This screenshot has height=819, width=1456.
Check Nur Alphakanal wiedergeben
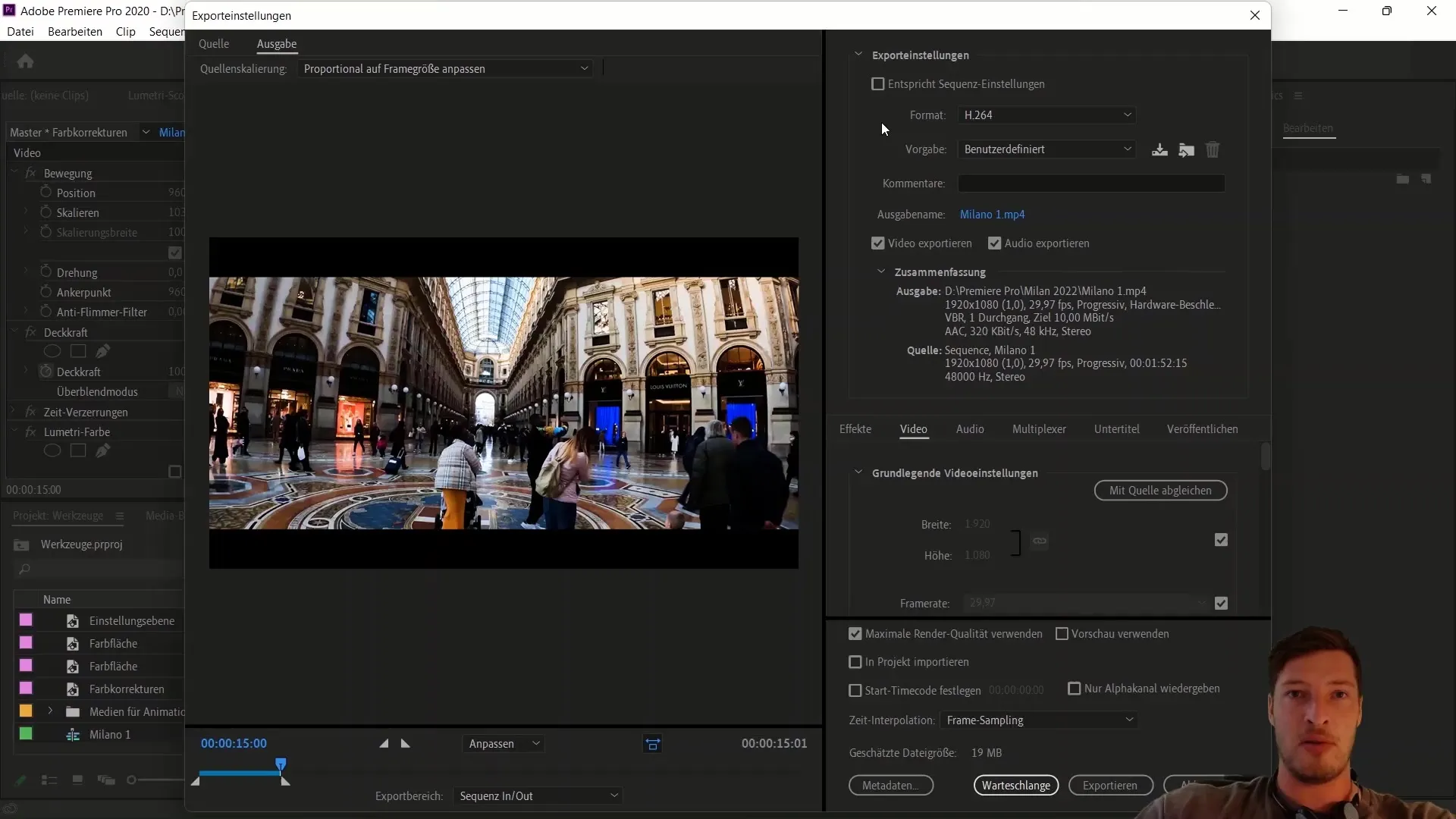[x=1075, y=689]
